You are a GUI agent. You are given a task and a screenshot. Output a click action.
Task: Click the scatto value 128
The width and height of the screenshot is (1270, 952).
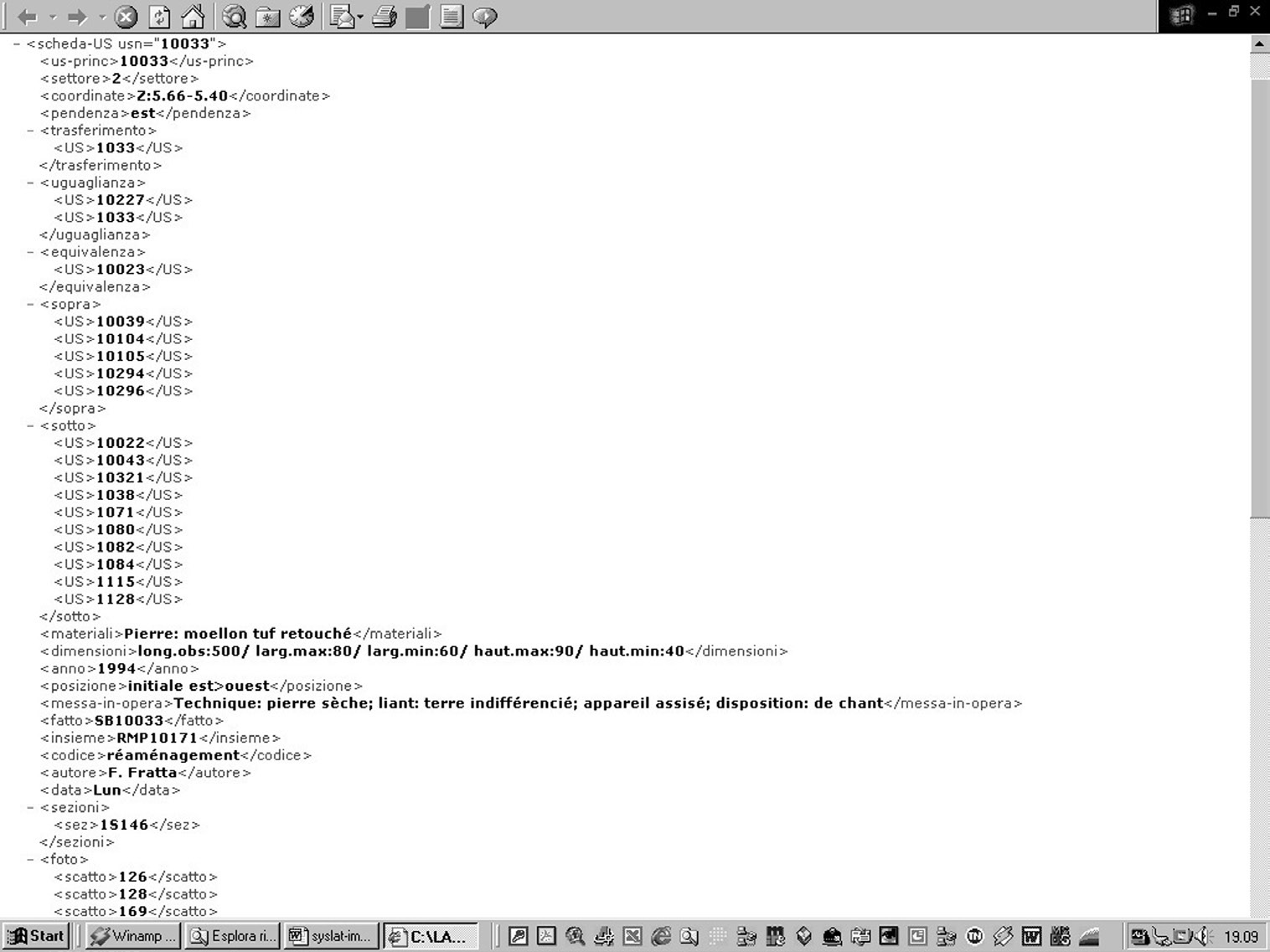[133, 894]
